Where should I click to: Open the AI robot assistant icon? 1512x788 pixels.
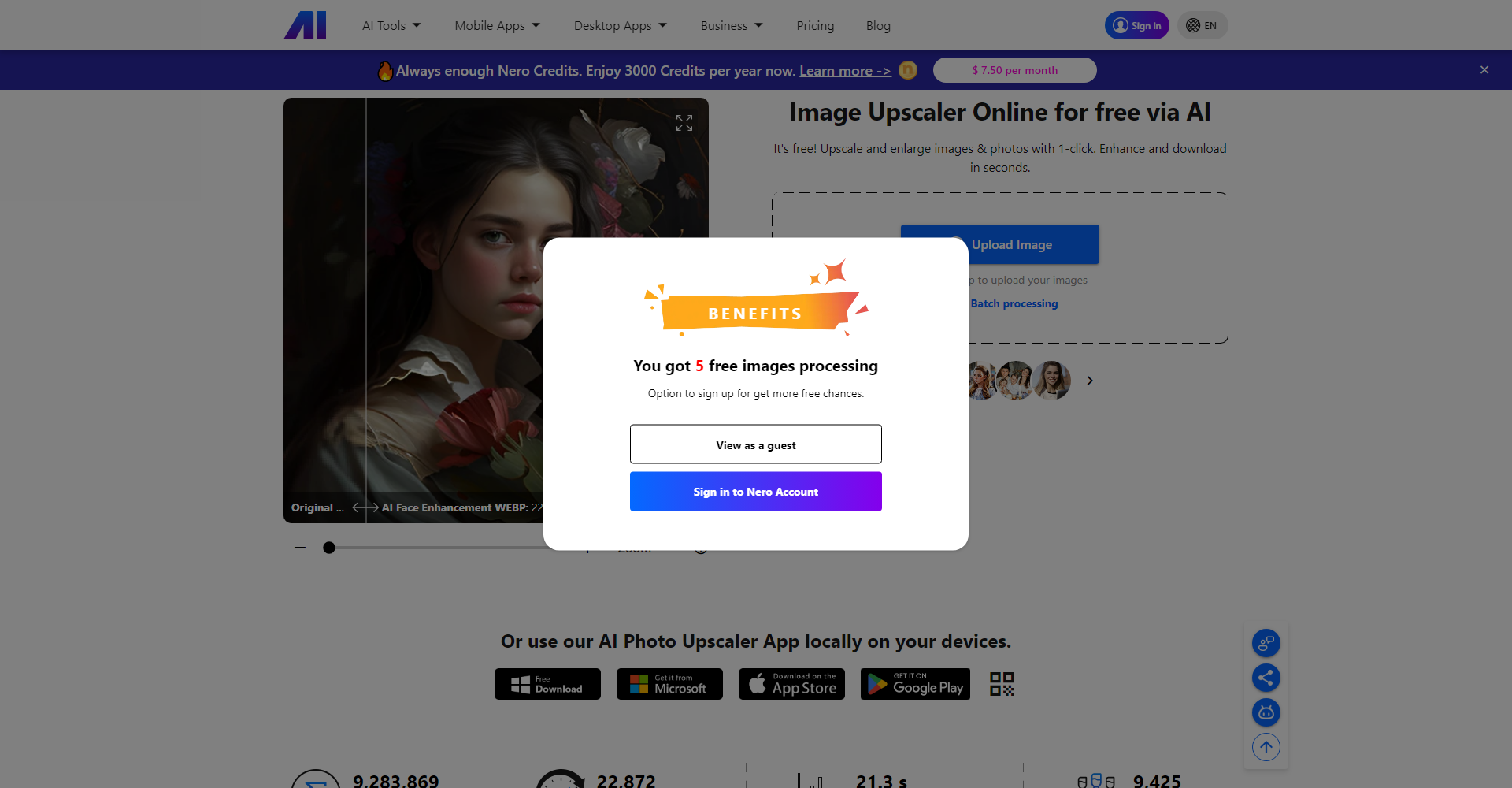[x=1266, y=712]
